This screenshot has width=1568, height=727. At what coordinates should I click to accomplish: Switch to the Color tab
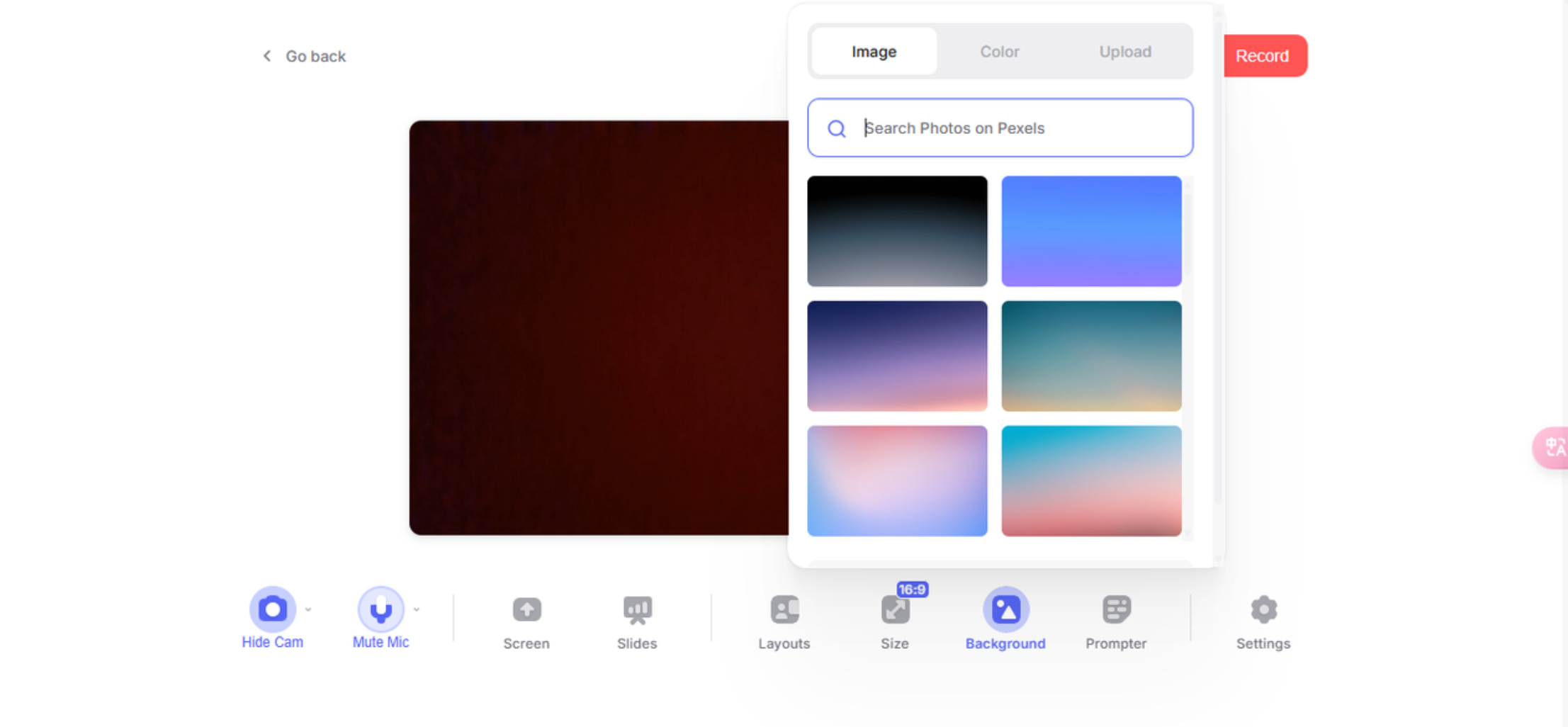(999, 51)
